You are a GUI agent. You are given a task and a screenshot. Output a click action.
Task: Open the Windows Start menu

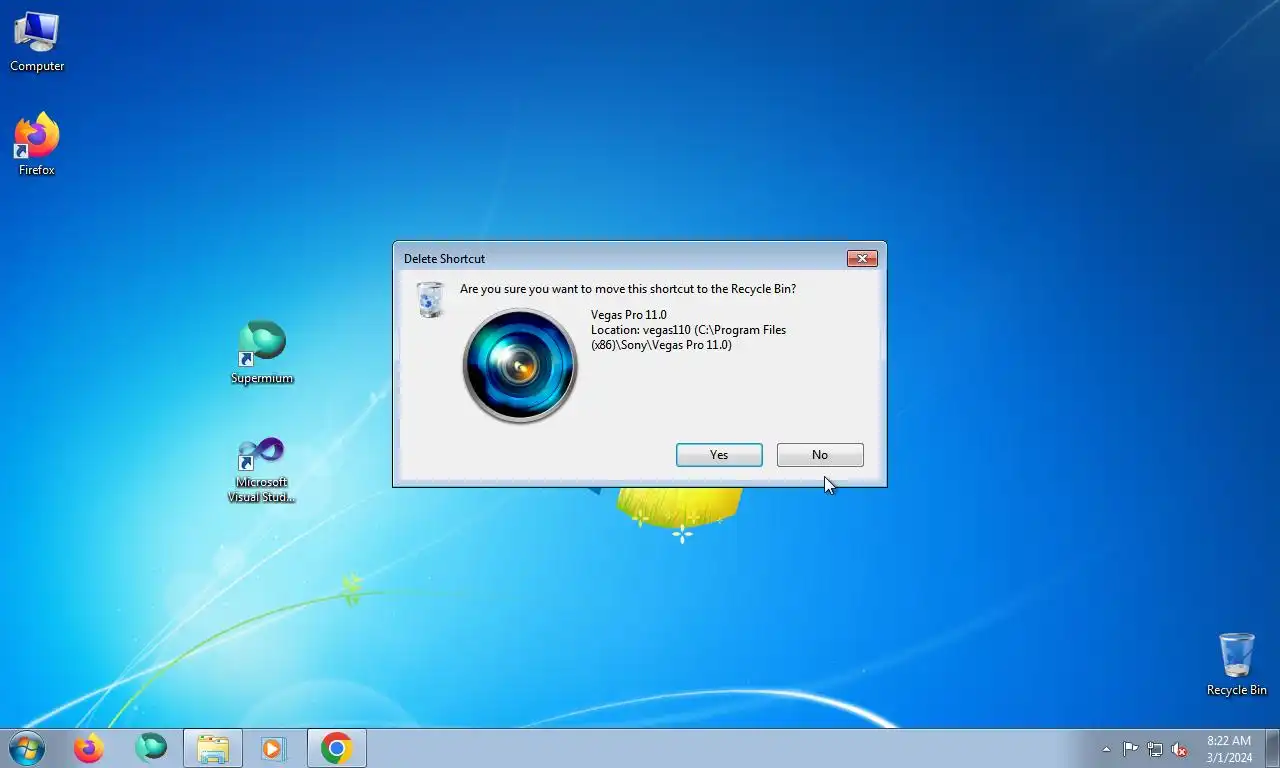pyautogui.click(x=26, y=748)
